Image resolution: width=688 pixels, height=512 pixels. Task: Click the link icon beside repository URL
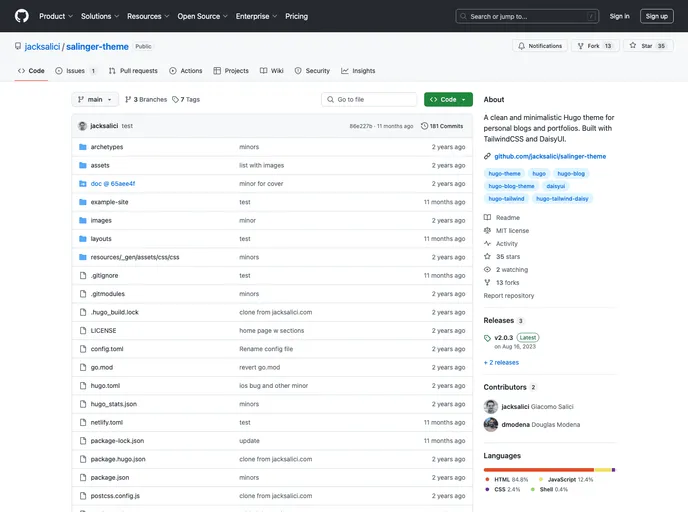(x=487, y=156)
